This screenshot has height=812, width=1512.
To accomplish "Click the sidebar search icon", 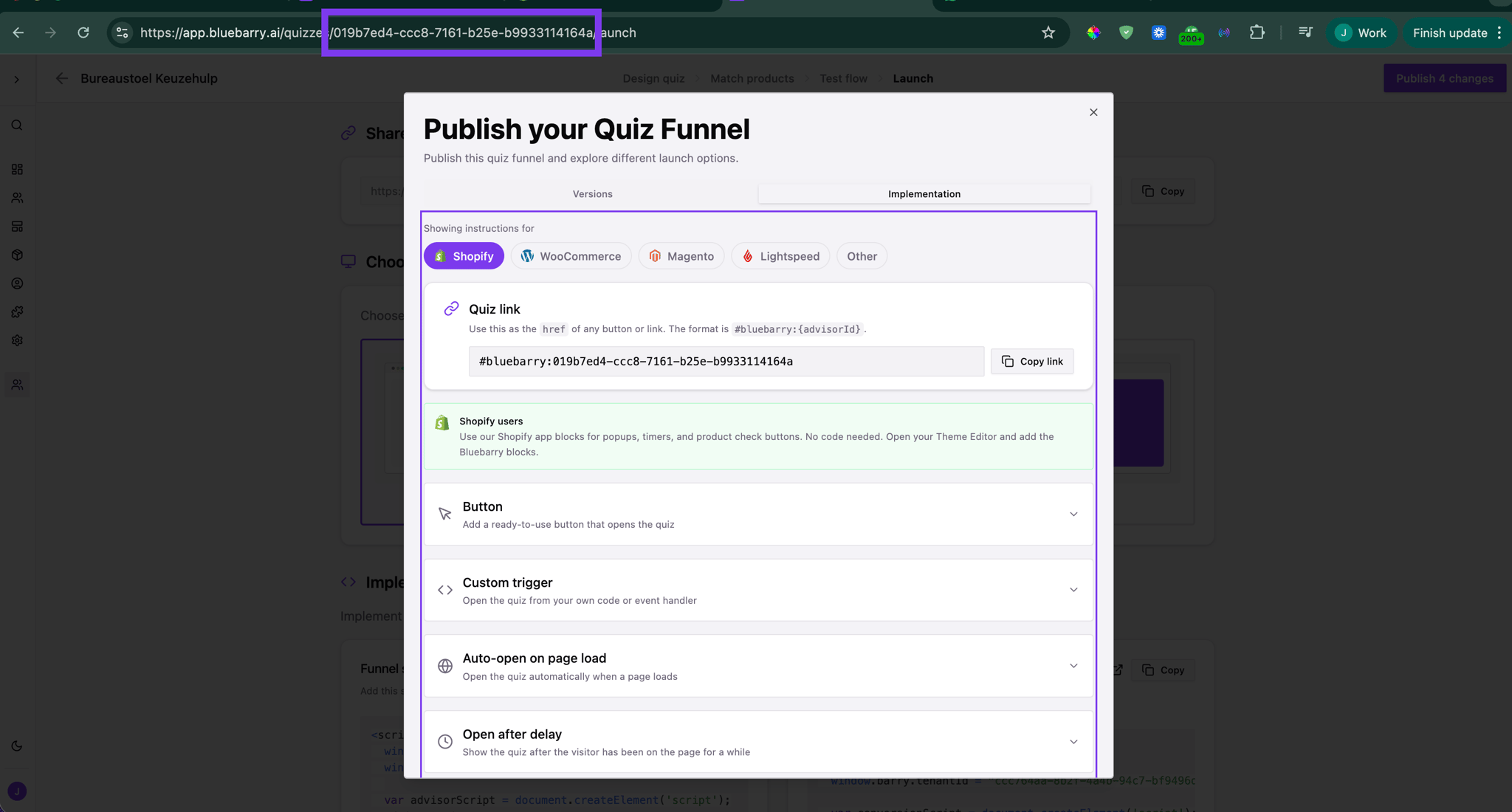I will (17, 125).
